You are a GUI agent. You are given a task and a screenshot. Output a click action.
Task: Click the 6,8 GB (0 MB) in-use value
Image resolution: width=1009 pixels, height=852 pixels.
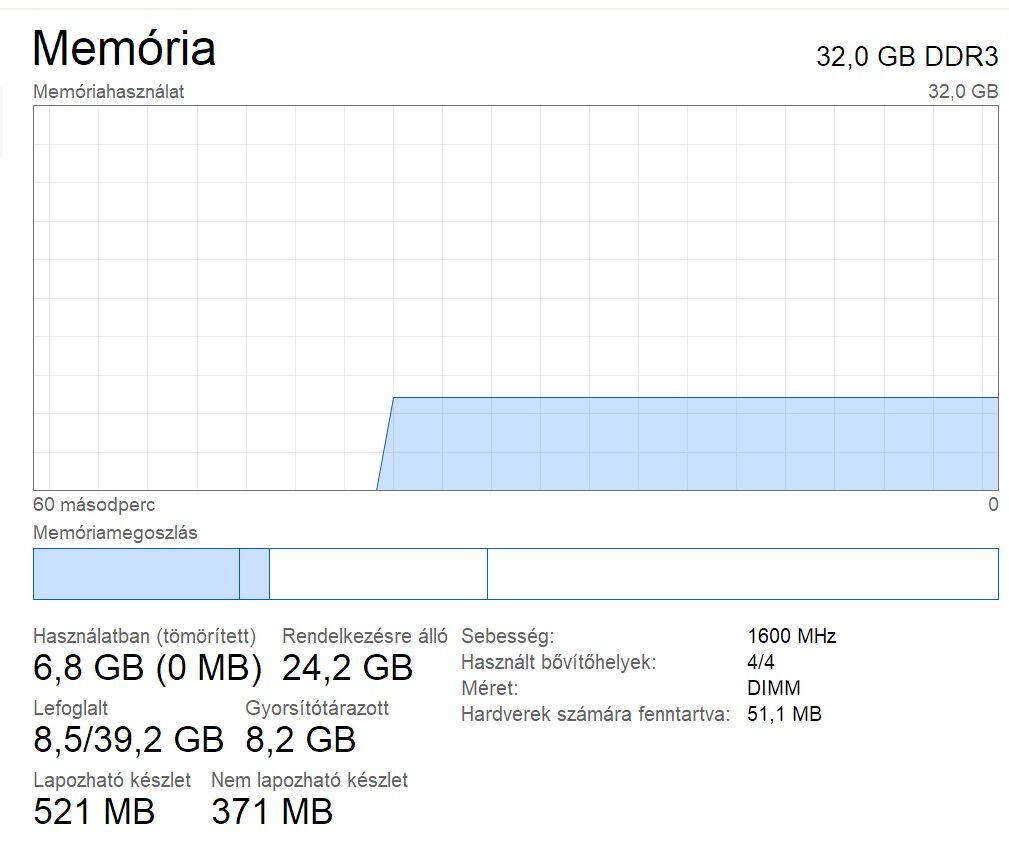point(147,667)
